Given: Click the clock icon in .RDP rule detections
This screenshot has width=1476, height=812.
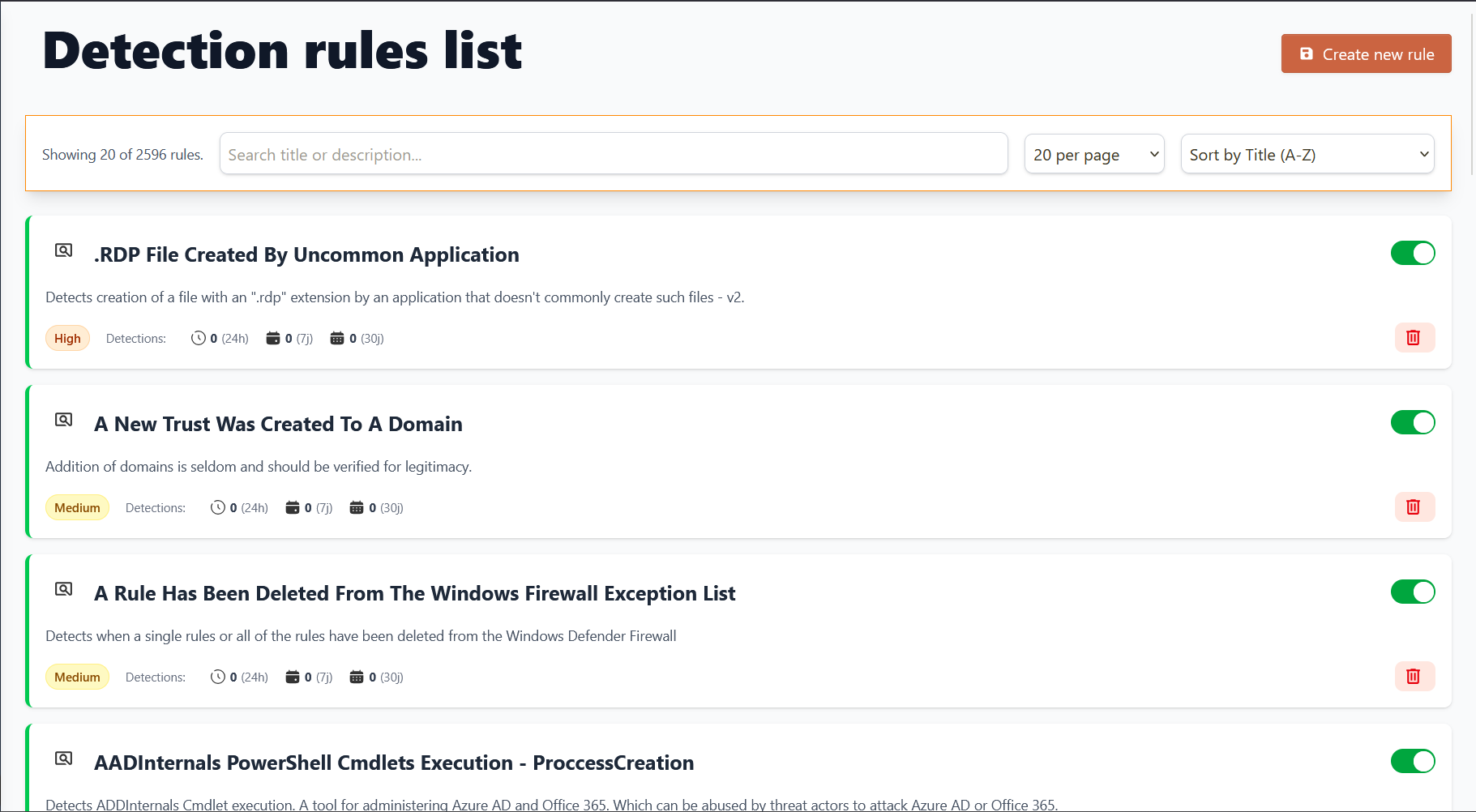Looking at the screenshot, I should pyautogui.click(x=198, y=338).
